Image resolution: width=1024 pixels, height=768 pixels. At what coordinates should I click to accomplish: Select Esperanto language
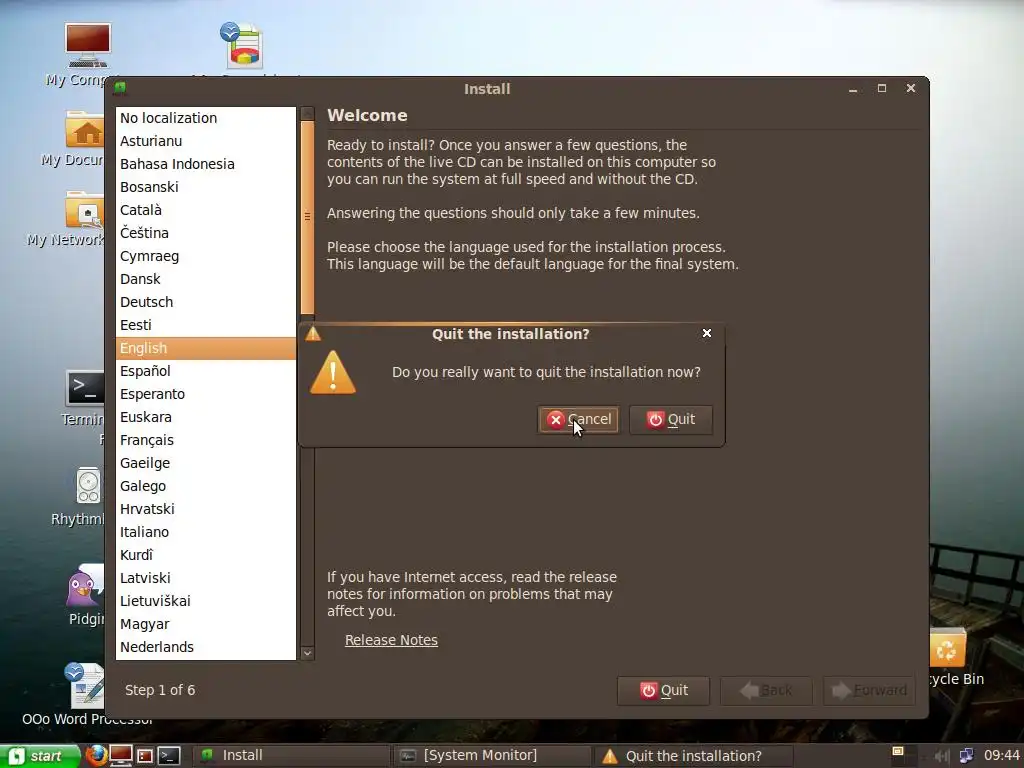point(206,394)
